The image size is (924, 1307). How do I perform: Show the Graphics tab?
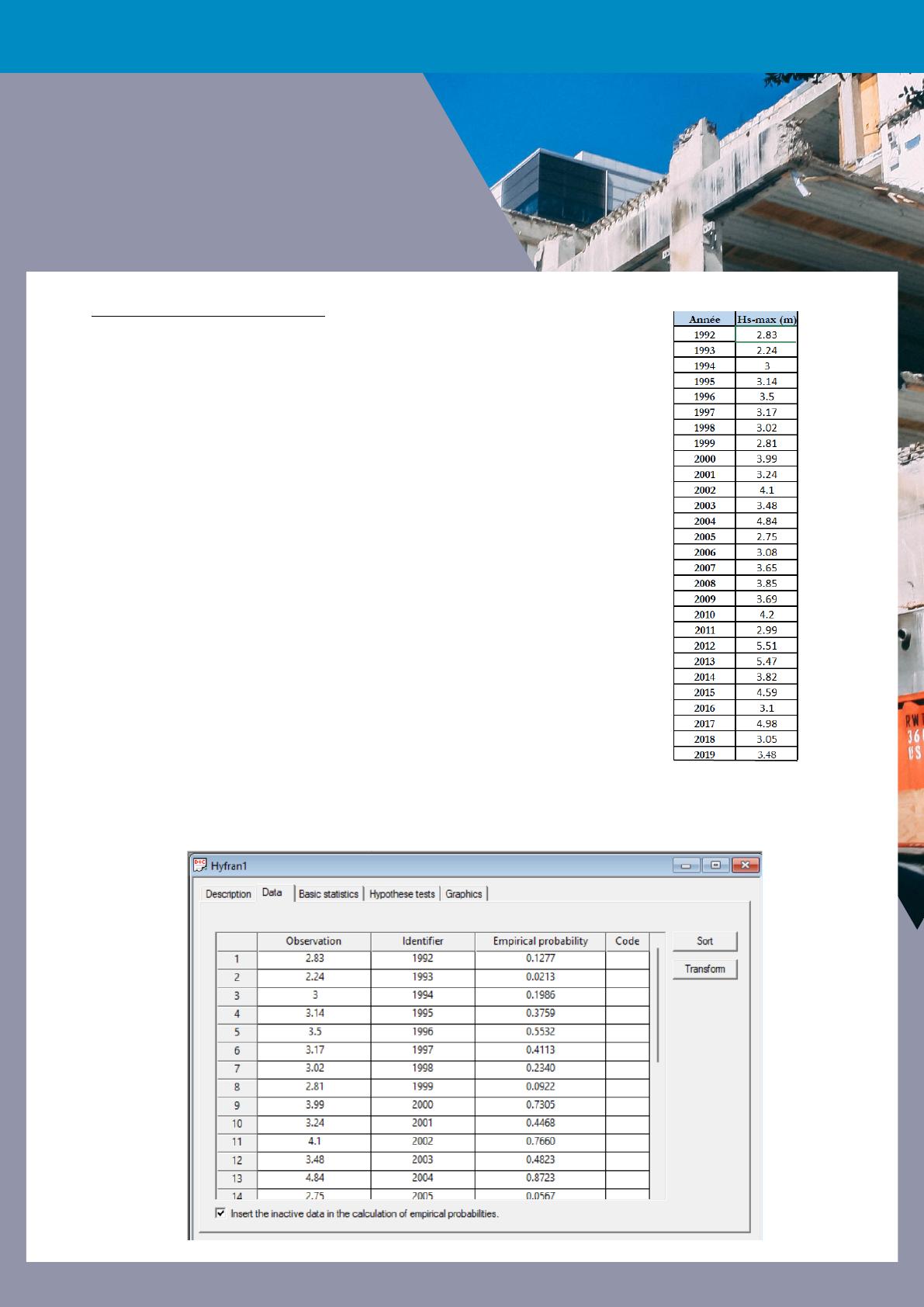pos(464,894)
